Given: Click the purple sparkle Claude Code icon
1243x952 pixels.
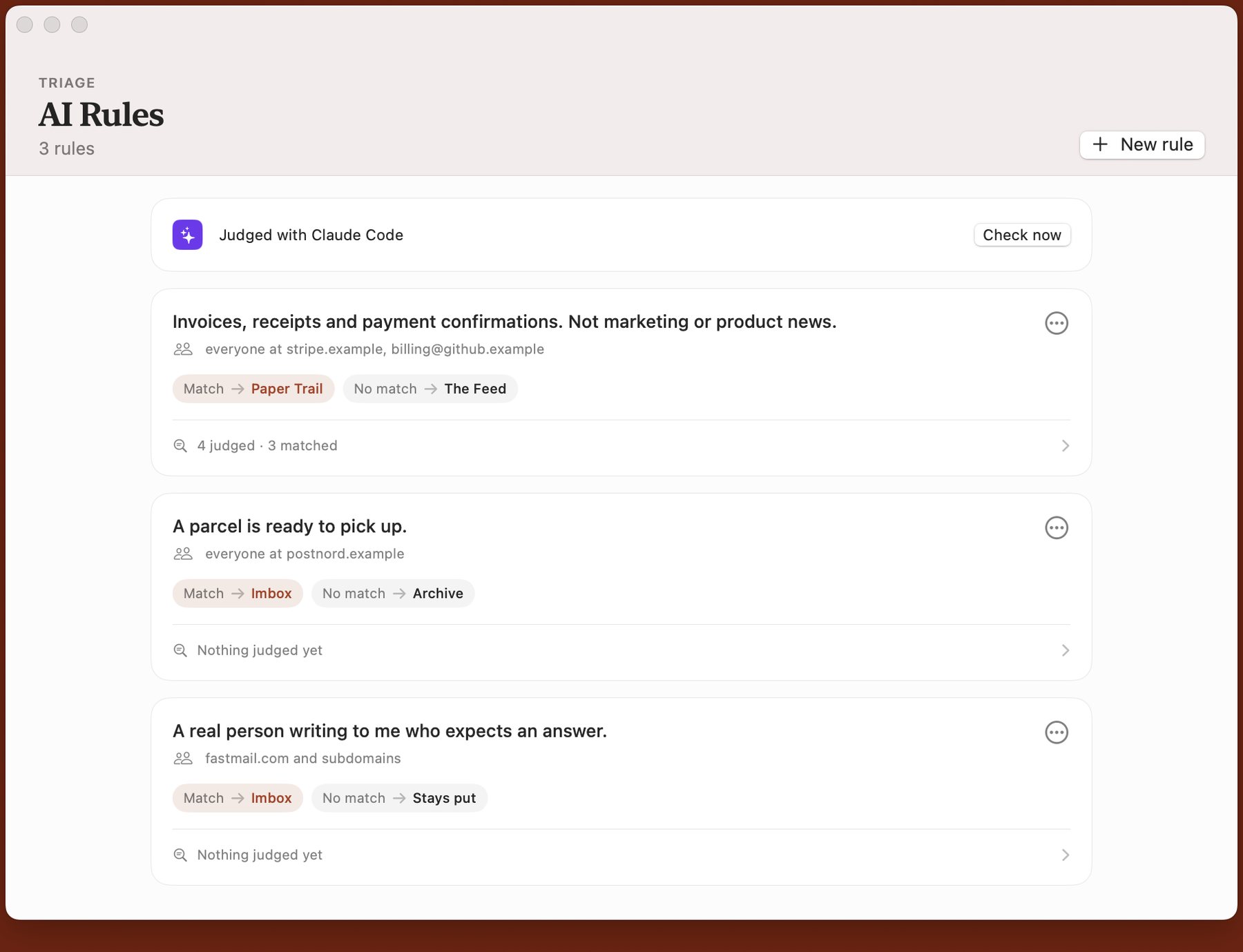Looking at the screenshot, I should point(187,235).
